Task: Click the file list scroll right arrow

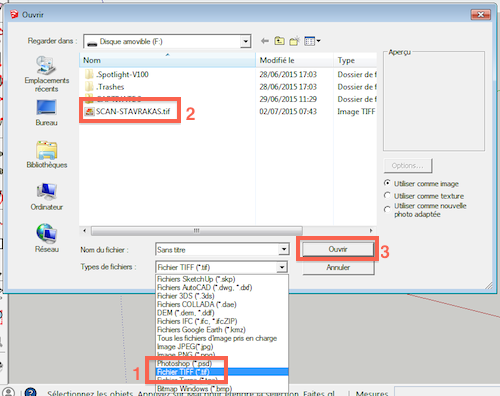Action: [371, 231]
